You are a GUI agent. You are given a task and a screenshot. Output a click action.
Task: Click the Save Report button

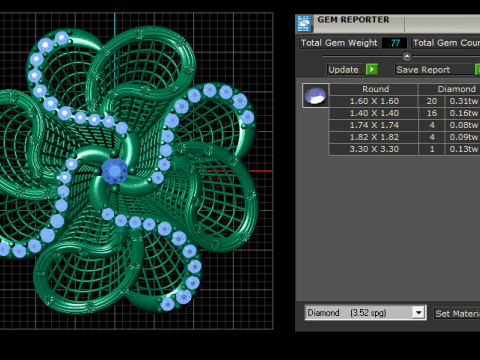click(434, 69)
